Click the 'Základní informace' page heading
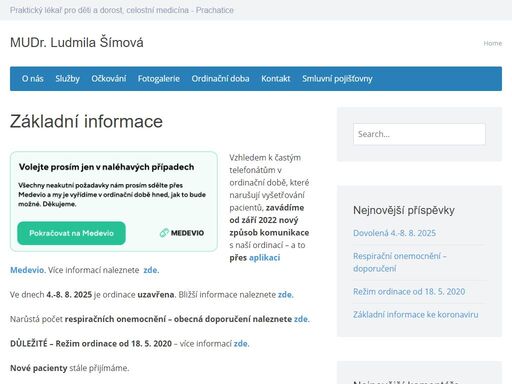512x384 pixels. (86, 121)
